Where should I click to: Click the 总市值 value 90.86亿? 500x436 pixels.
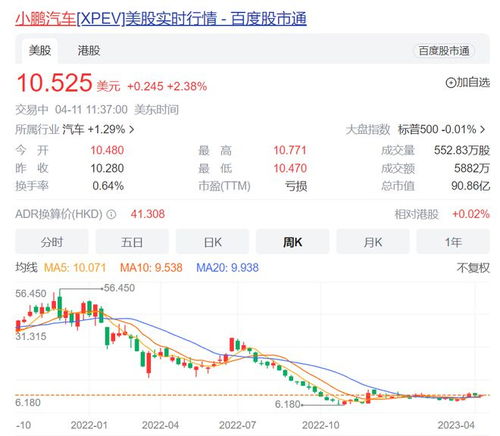470,186
